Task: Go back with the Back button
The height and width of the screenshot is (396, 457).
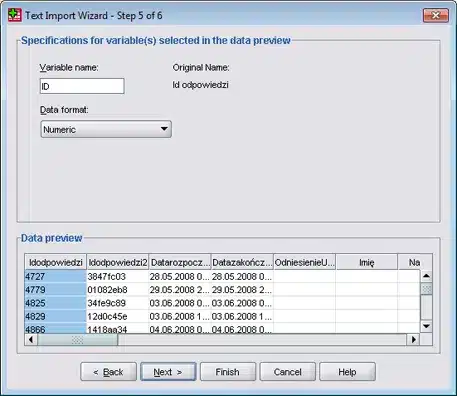Action: coord(109,372)
